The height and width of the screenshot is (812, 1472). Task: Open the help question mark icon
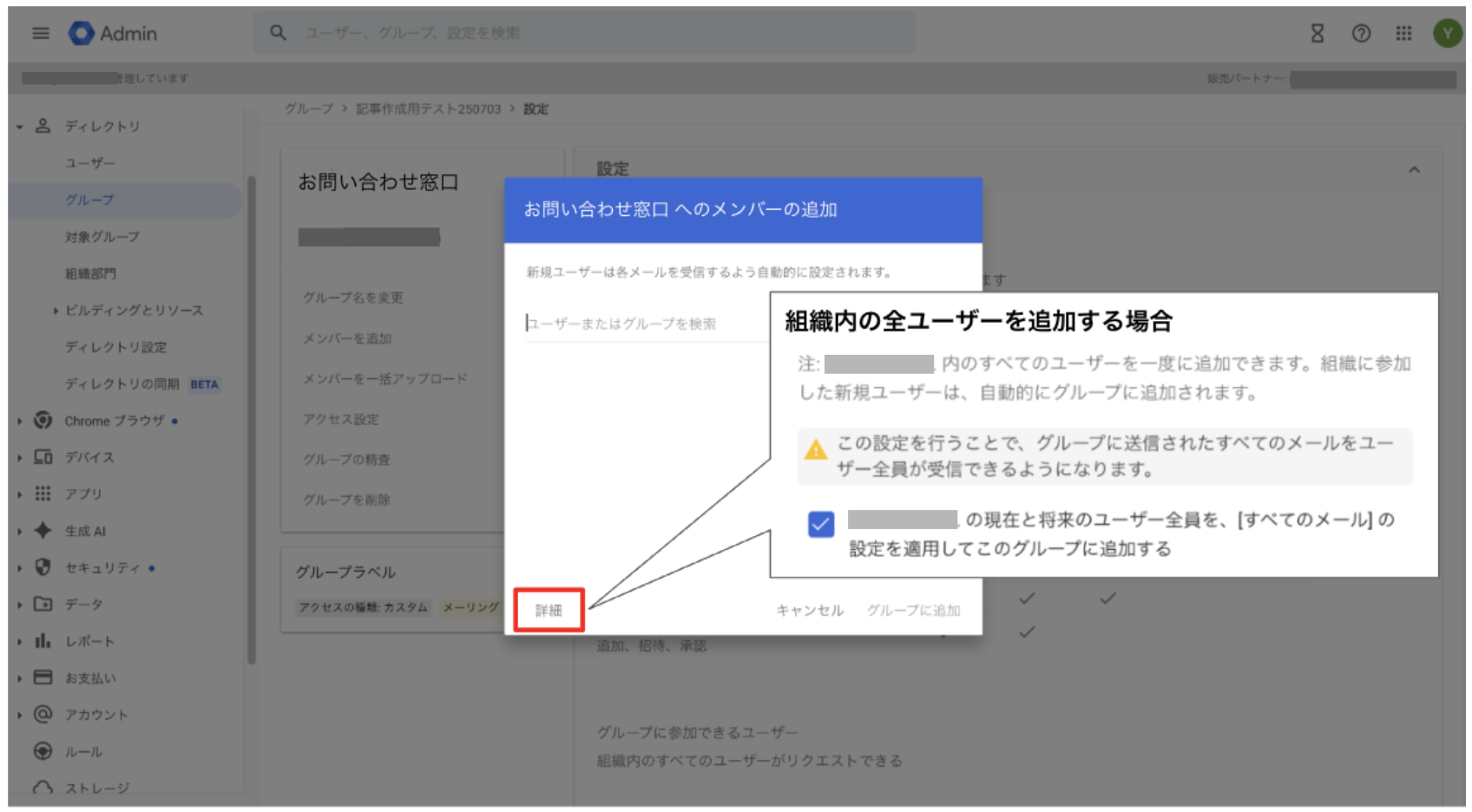click(x=1361, y=34)
